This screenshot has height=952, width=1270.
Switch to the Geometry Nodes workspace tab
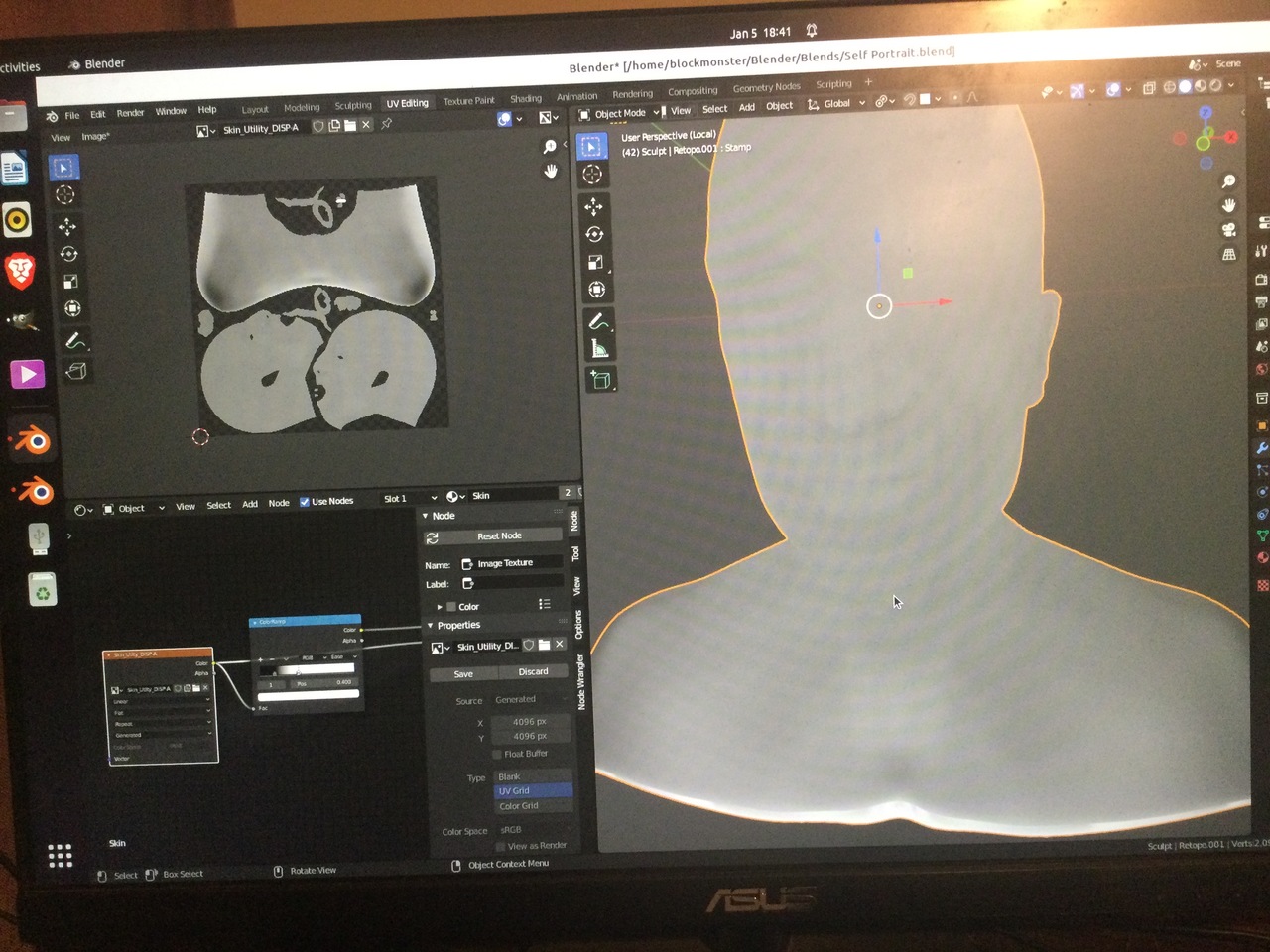tap(766, 87)
